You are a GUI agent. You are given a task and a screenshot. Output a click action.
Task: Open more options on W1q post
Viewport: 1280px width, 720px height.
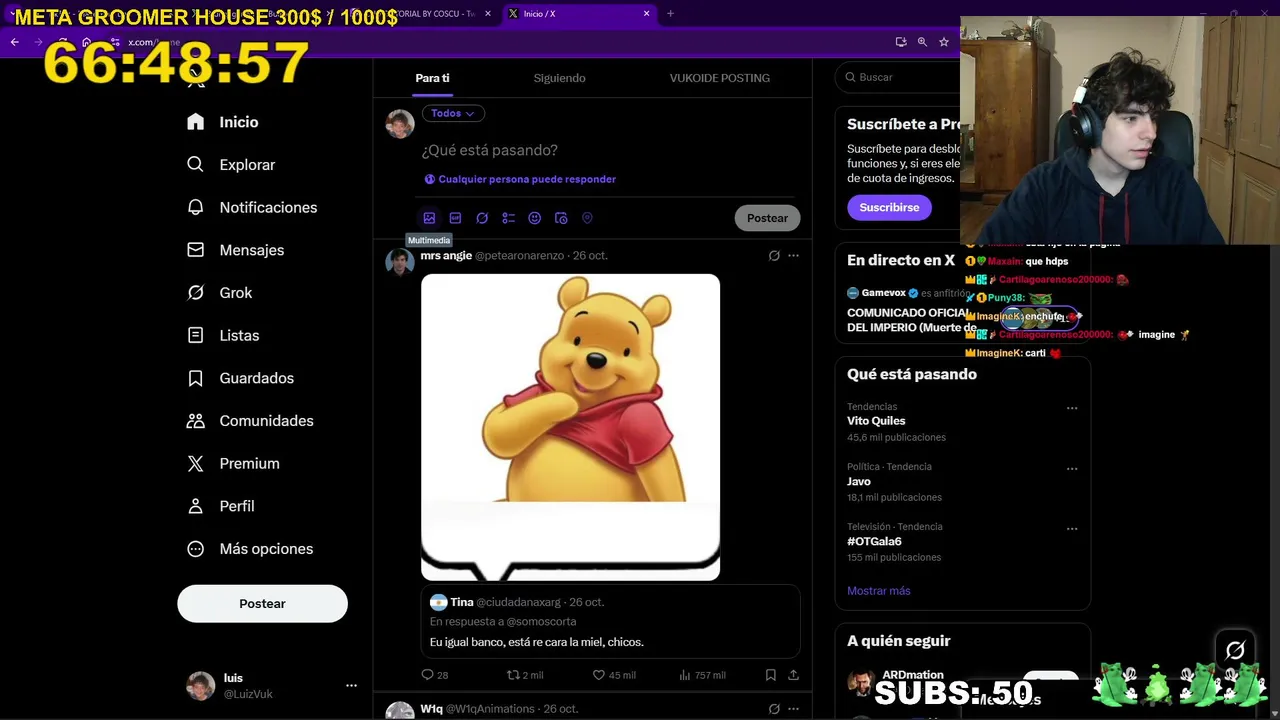793,709
